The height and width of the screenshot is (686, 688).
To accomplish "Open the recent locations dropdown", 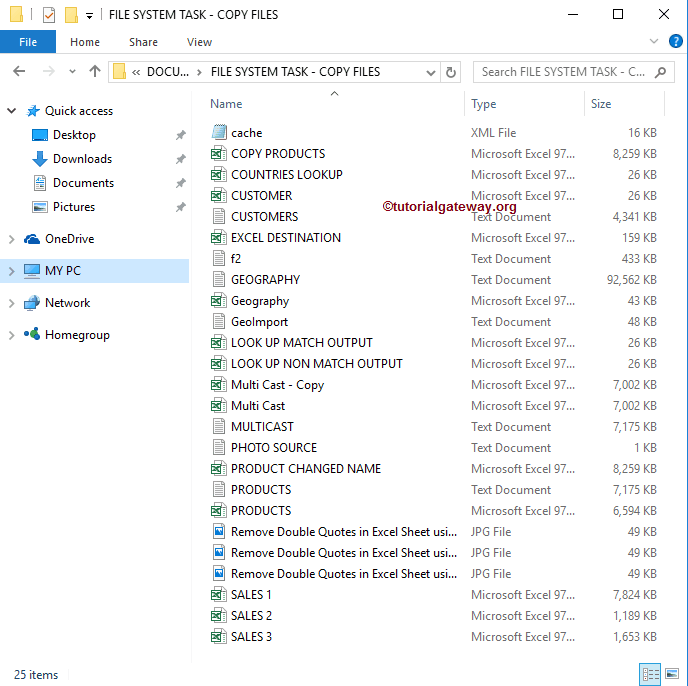I will point(72,72).
